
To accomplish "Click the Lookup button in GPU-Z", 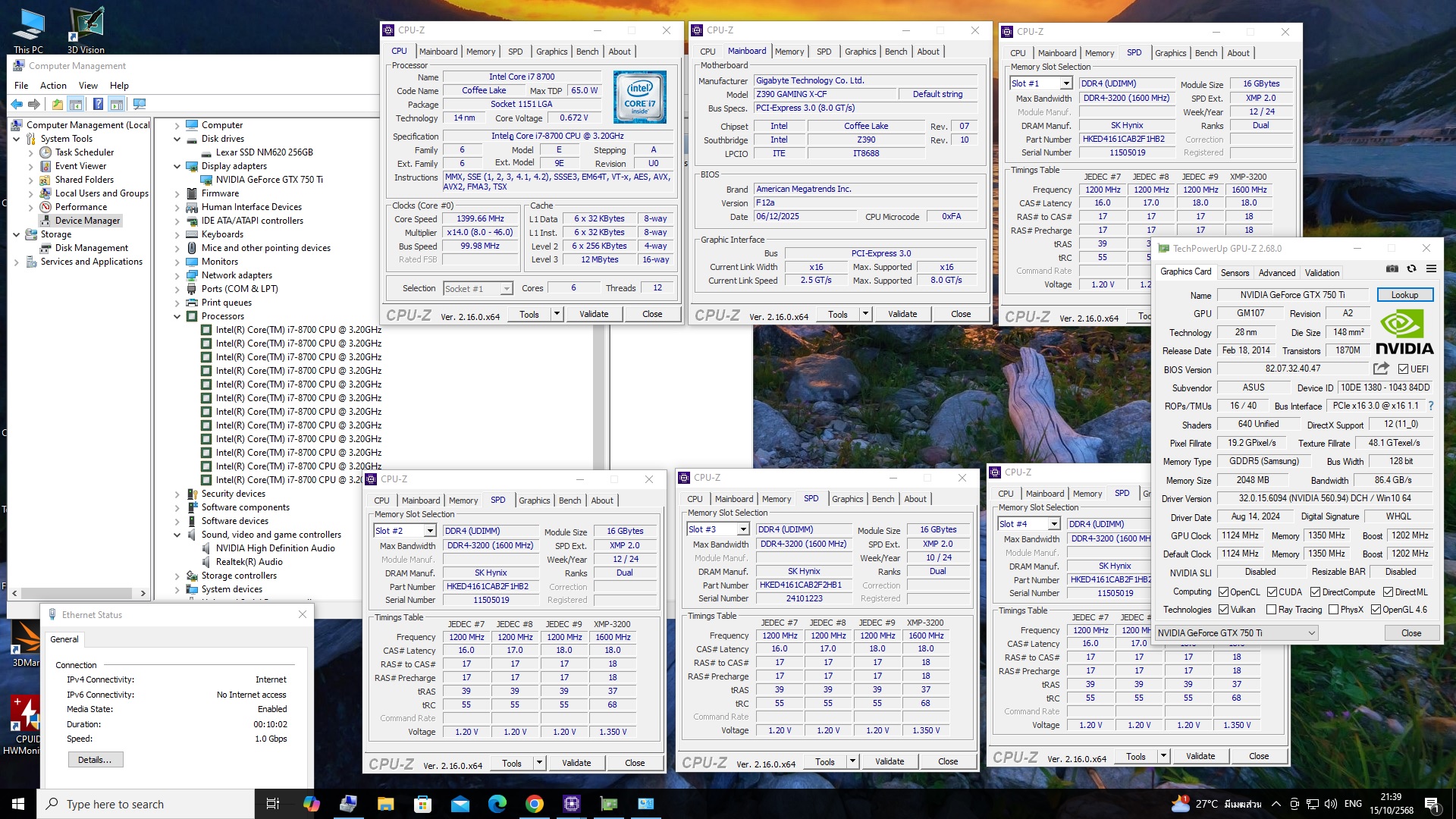I will pos(1404,295).
